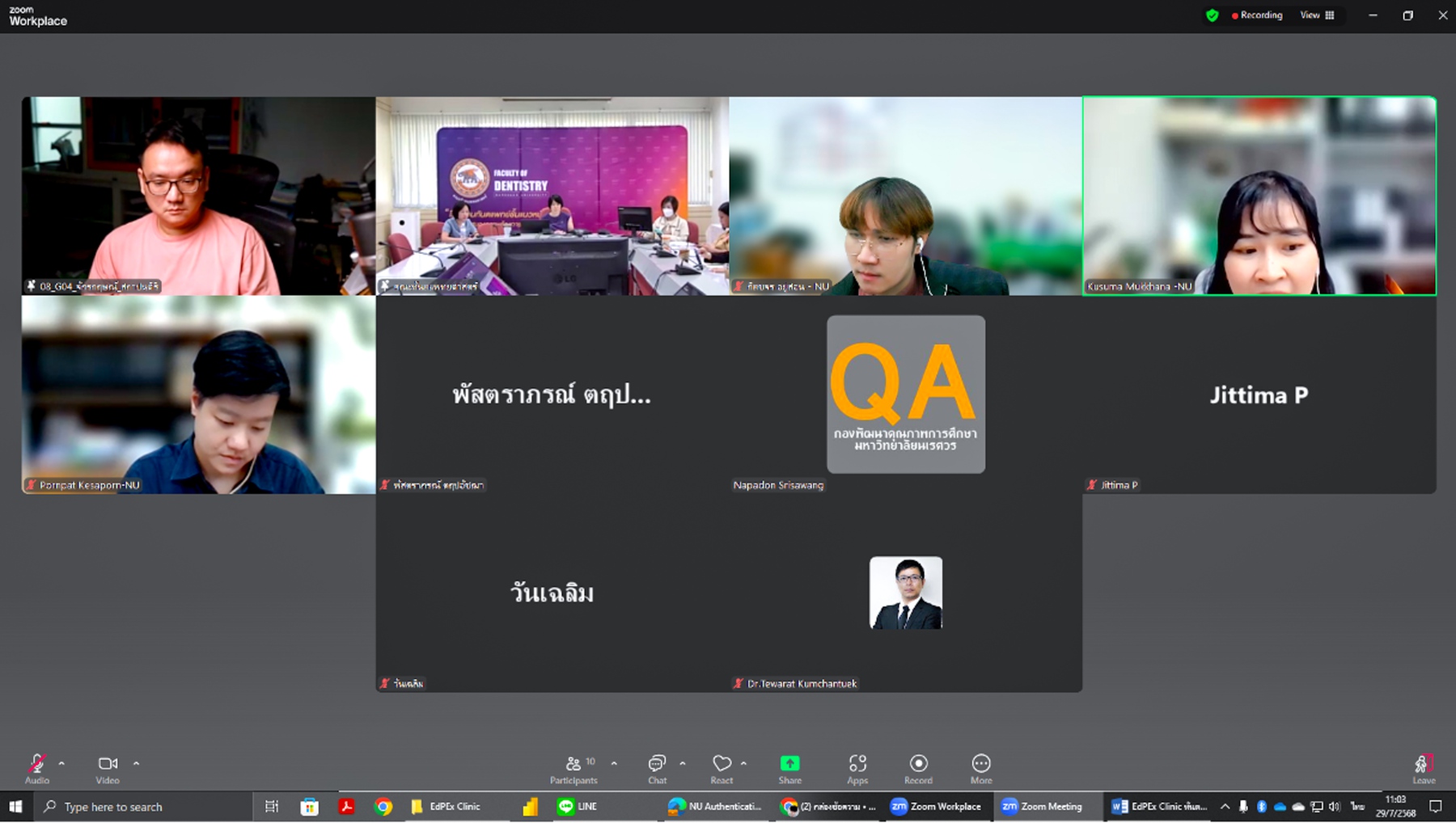
Task: Click the Recording indicator
Action: coord(1257,15)
